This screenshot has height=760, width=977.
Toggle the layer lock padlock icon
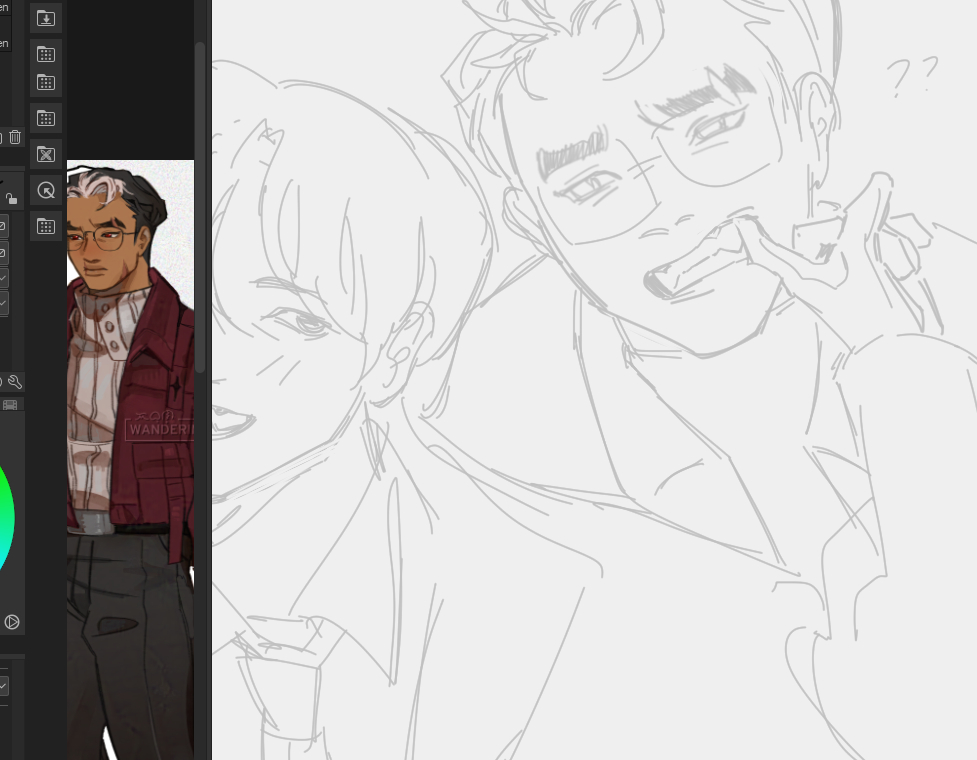coord(11,198)
